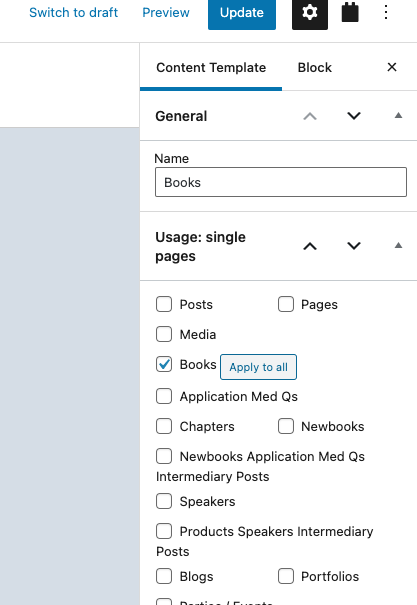Screen dimensions: 417x605
Task: Click the Name input field containing Books
Action: coord(281,182)
